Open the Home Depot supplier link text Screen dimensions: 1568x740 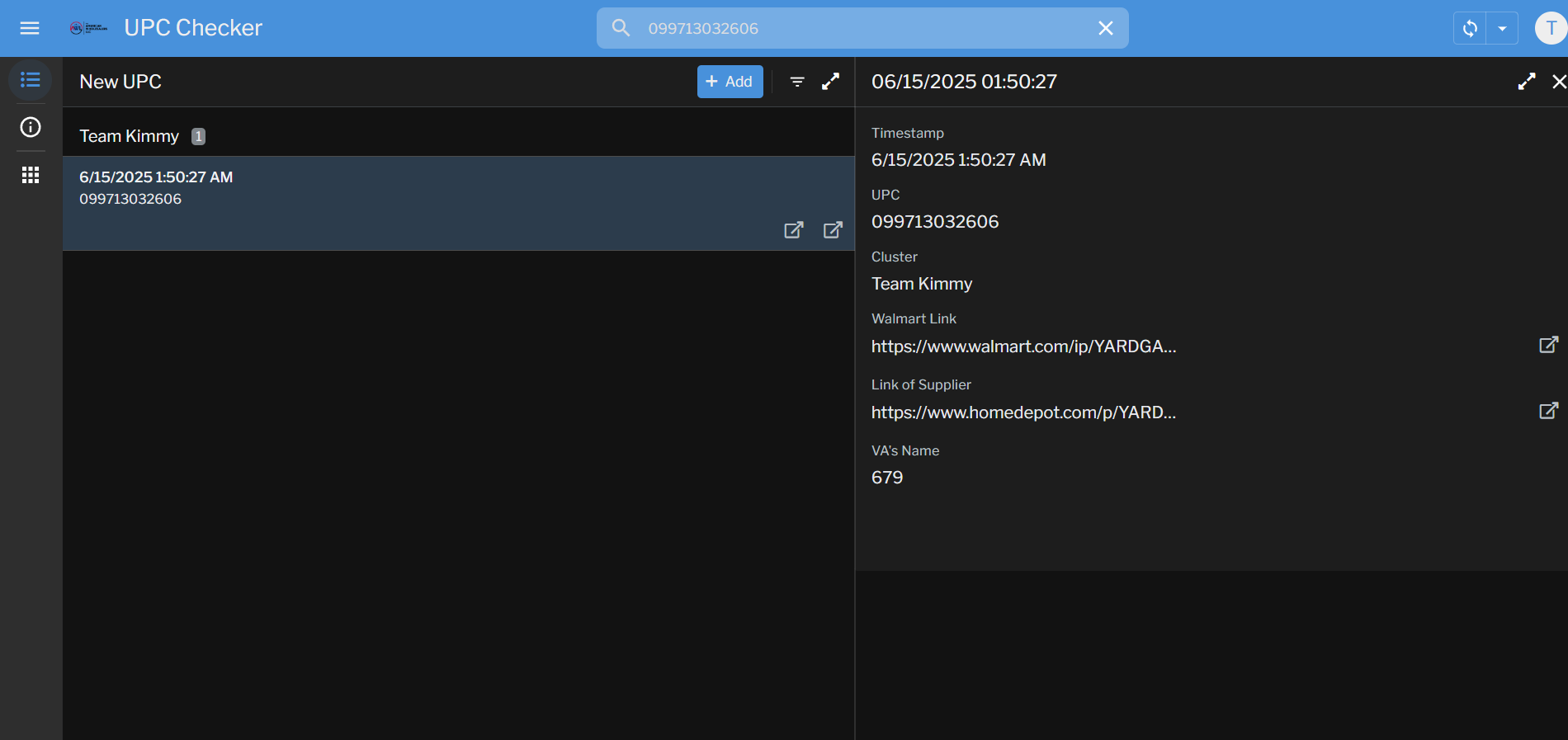[x=1023, y=412]
